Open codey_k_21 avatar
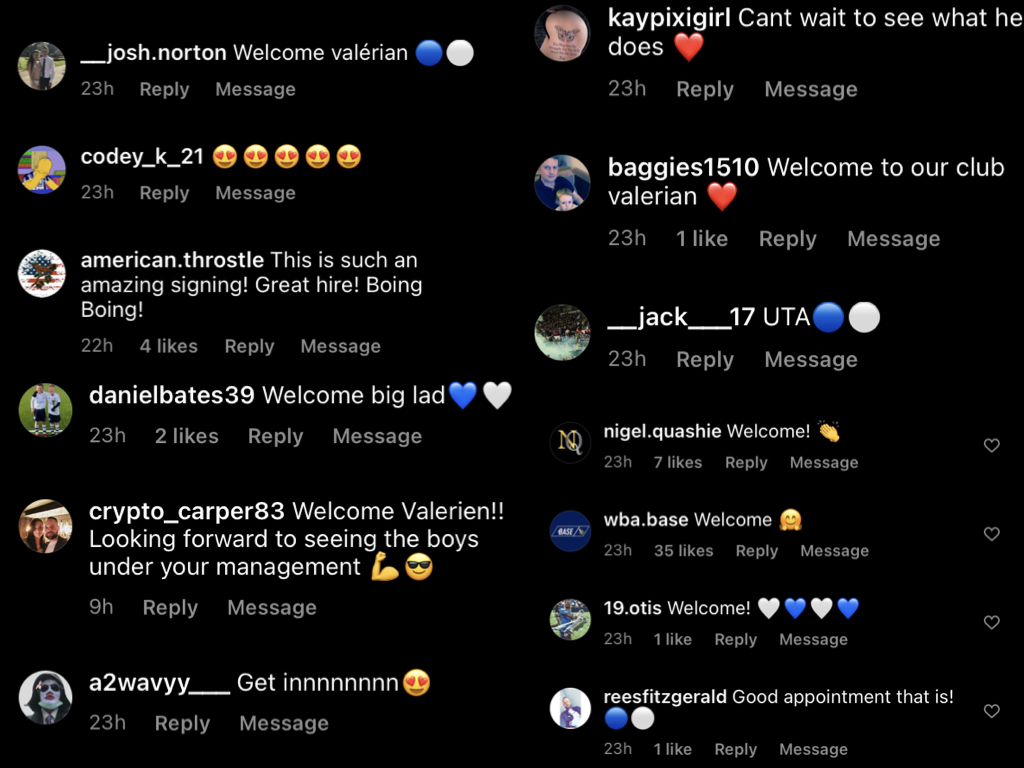 [42, 170]
